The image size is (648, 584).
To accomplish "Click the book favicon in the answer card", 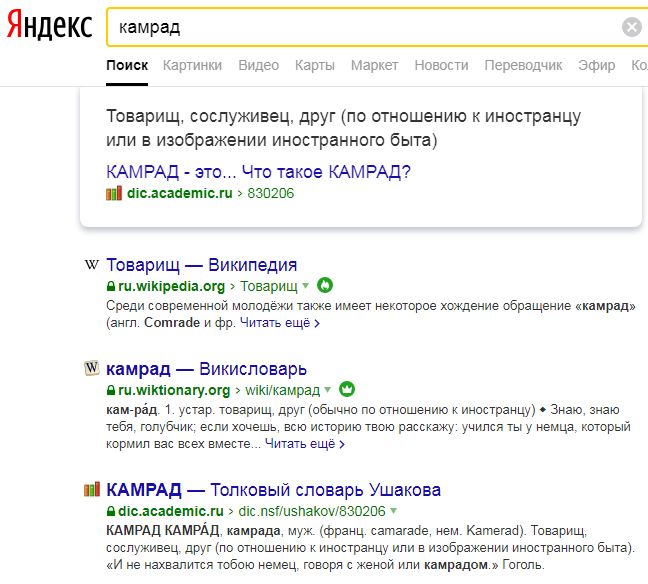I will [x=114, y=193].
